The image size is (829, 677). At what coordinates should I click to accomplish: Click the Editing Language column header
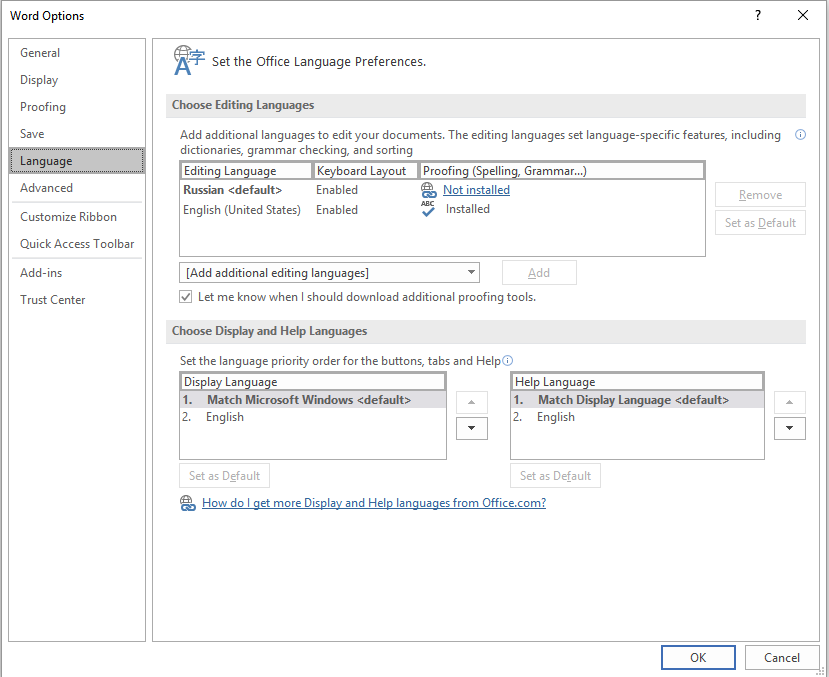click(x=246, y=171)
